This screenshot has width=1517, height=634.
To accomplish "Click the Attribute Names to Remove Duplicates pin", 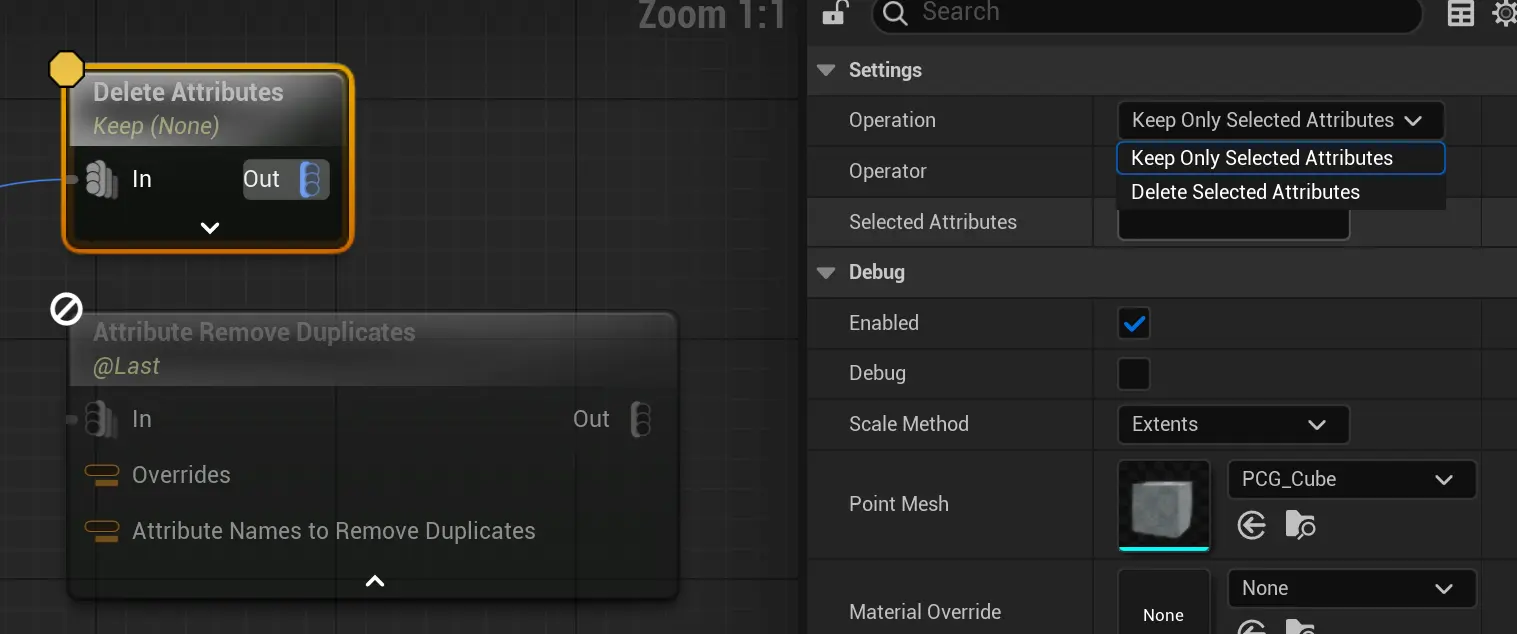I will (x=102, y=531).
